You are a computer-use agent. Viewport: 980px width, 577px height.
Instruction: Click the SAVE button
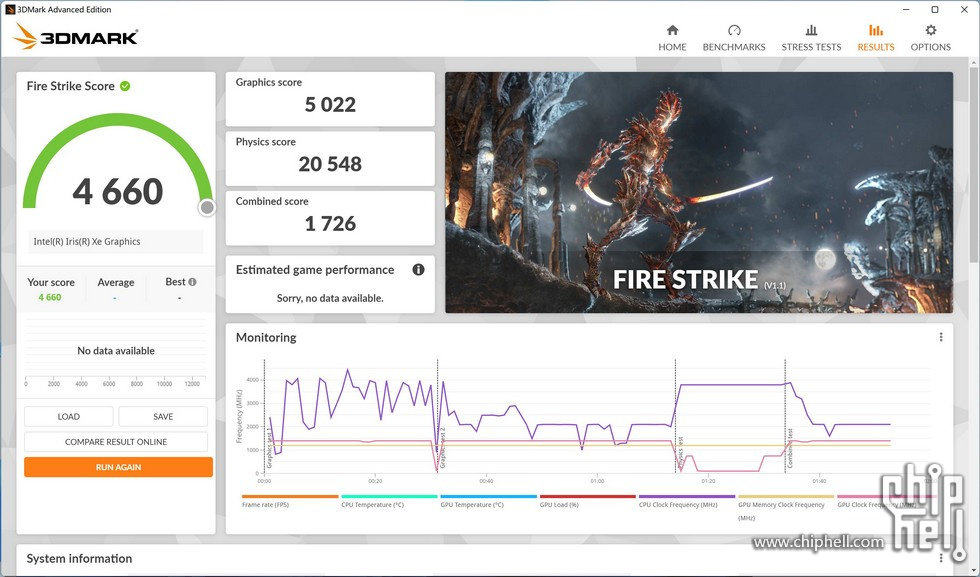(x=163, y=416)
